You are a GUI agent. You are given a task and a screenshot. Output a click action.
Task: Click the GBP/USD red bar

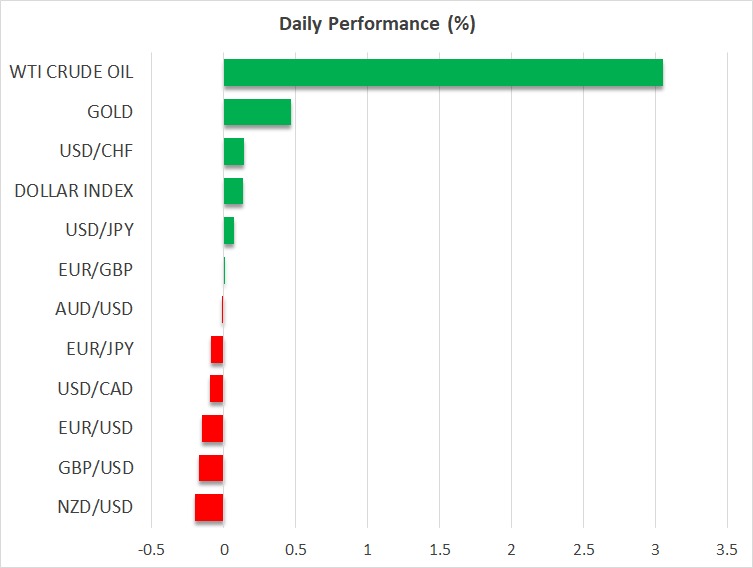(211, 468)
